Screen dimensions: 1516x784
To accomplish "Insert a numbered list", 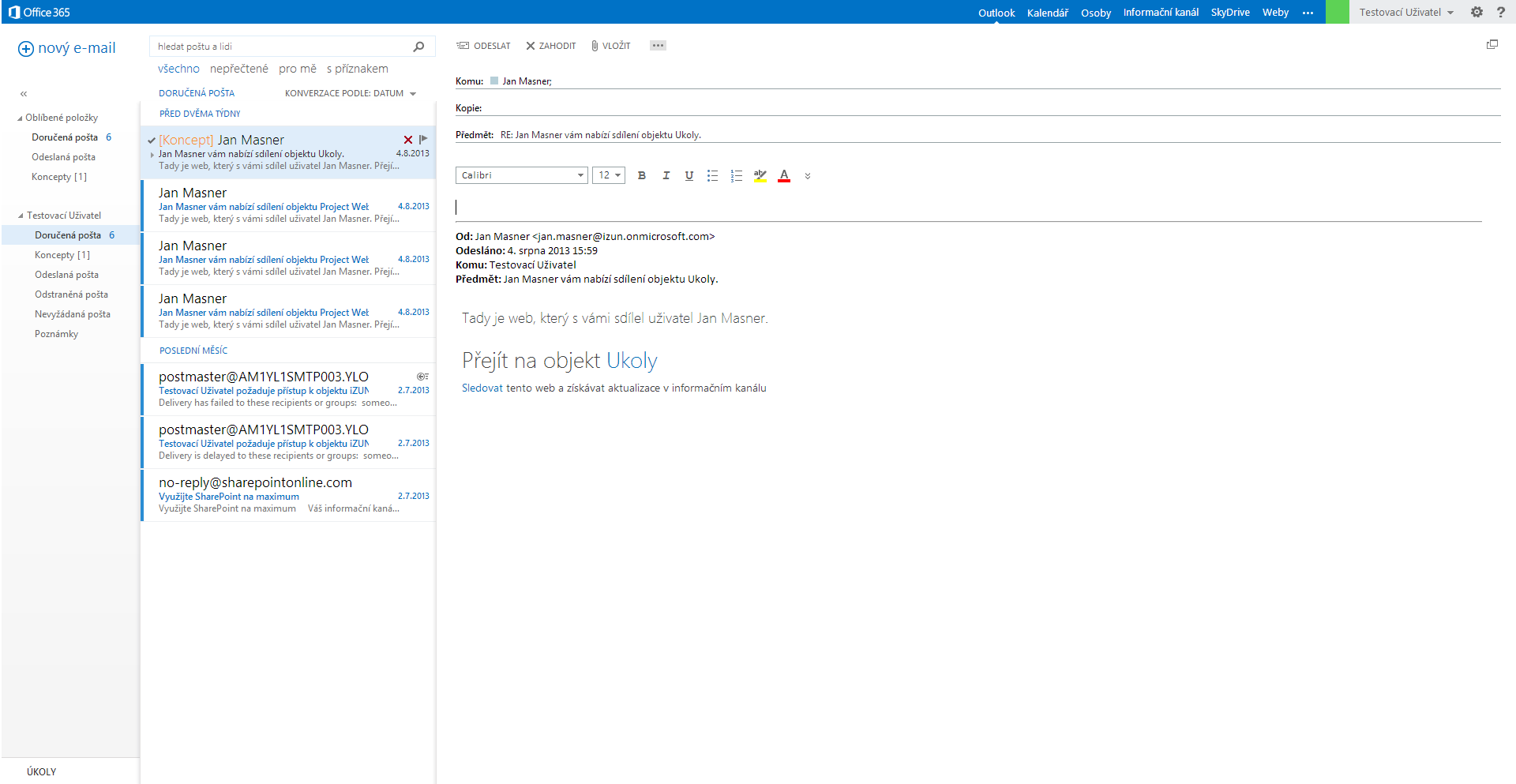I will [x=736, y=175].
